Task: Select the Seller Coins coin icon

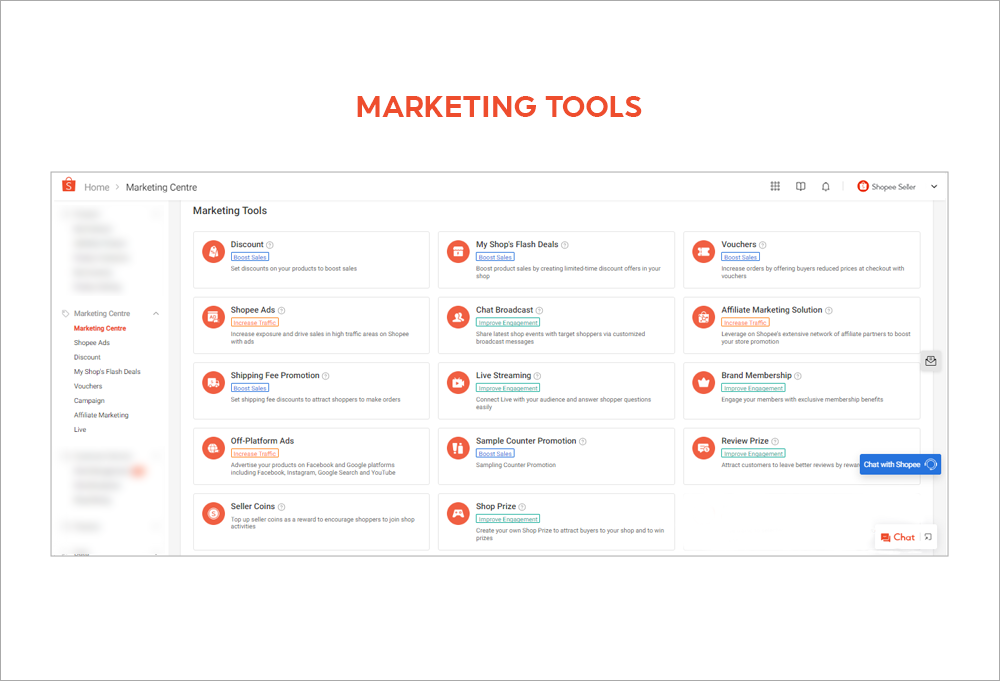Action: click(x=213, y=513)
